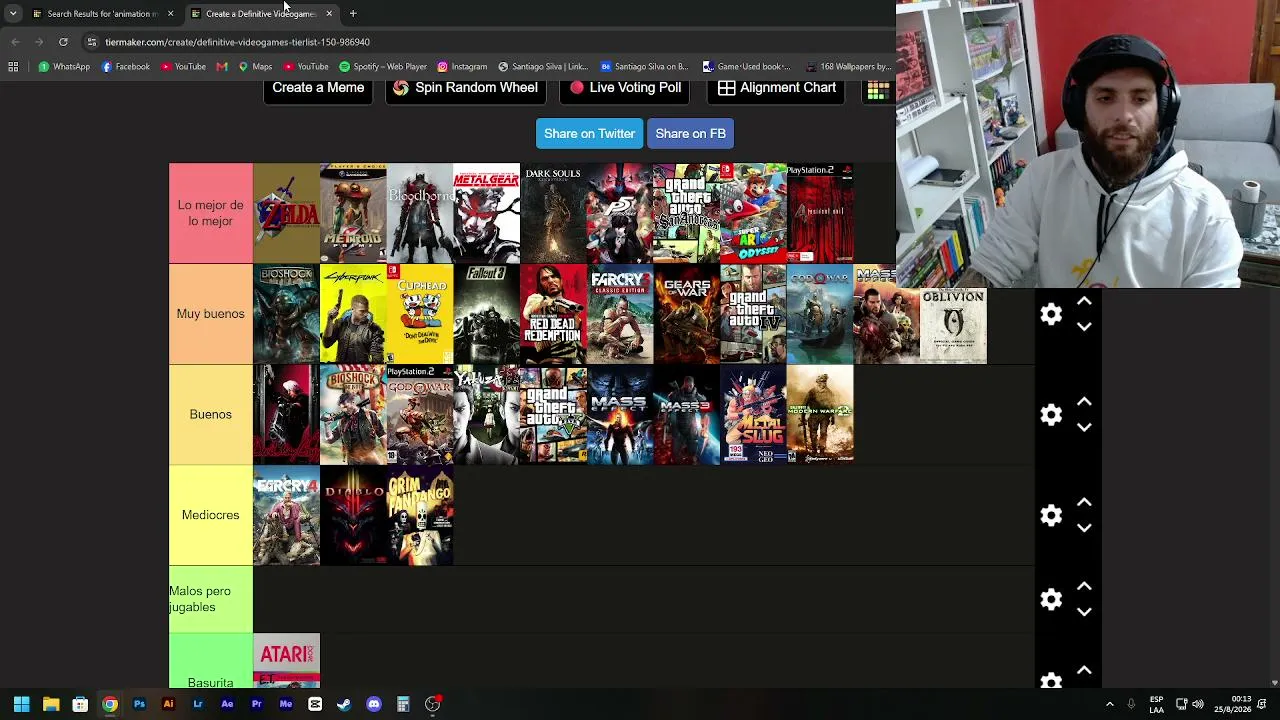The image size is (1280, 720).
Task: Move the Mediocres tier down
Action: pyautogui.click(x=1084, y=528)
